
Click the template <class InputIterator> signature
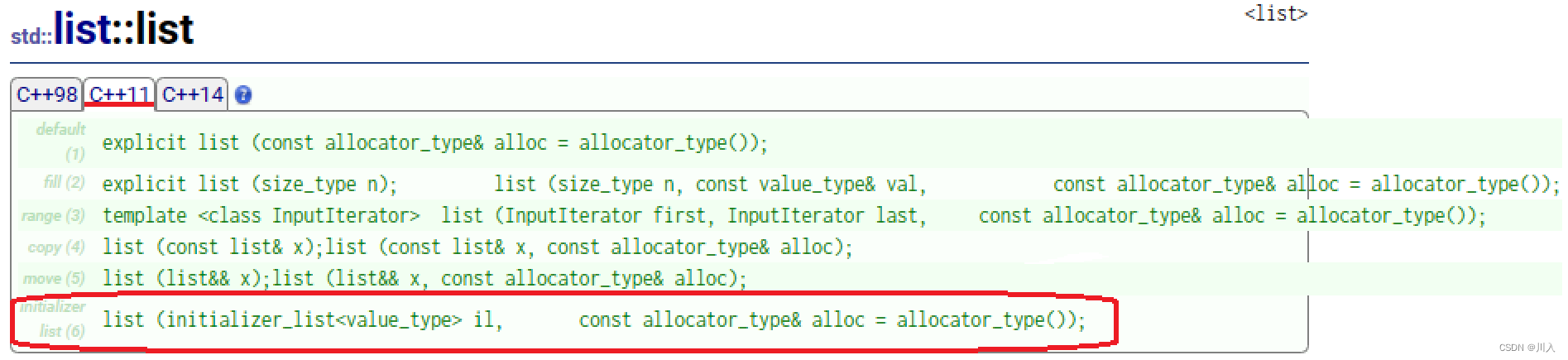(x=261, y=216)
